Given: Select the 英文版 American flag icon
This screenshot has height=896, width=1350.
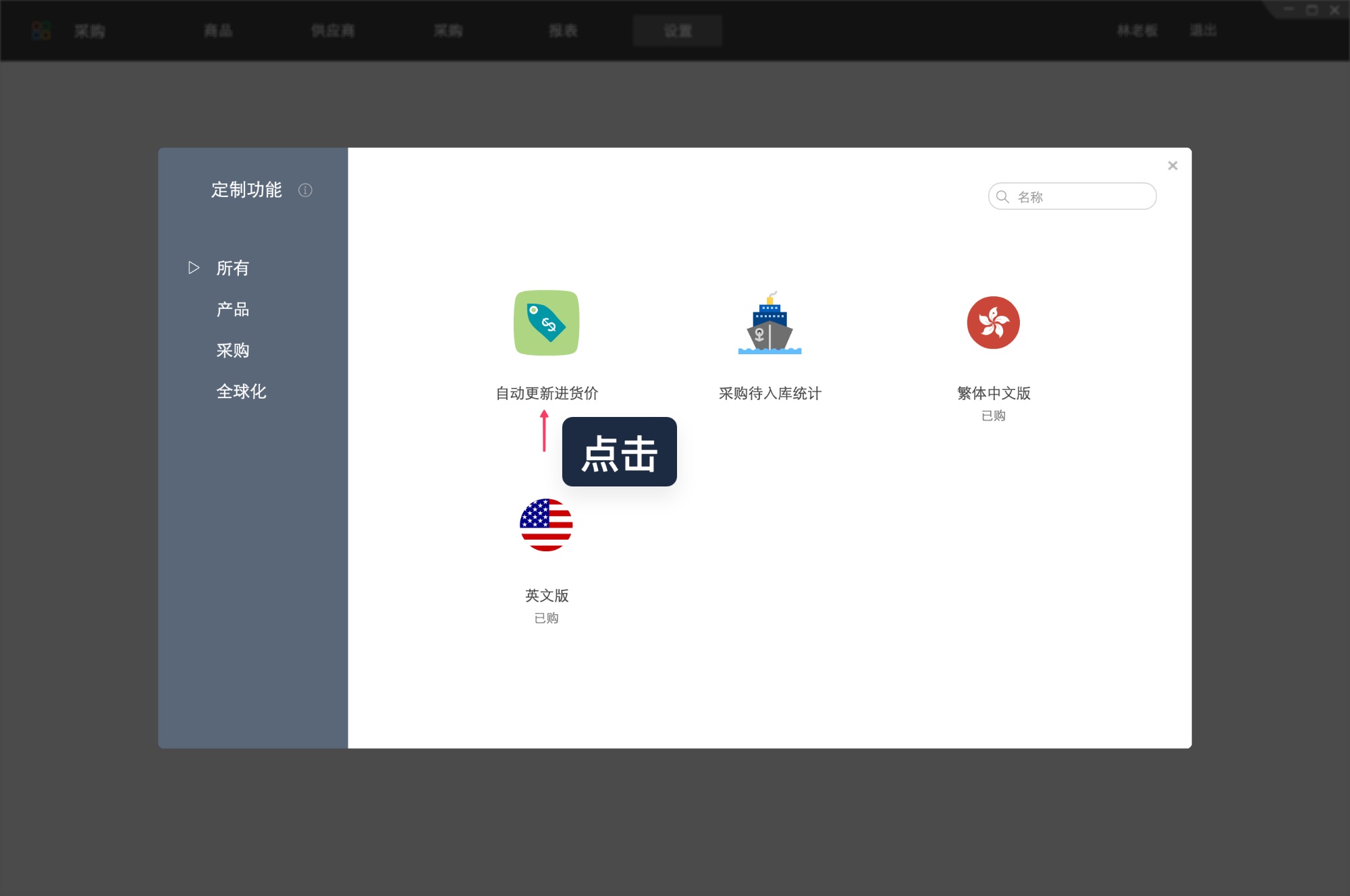Looking at the screenshot, I should tap(547, 526).
